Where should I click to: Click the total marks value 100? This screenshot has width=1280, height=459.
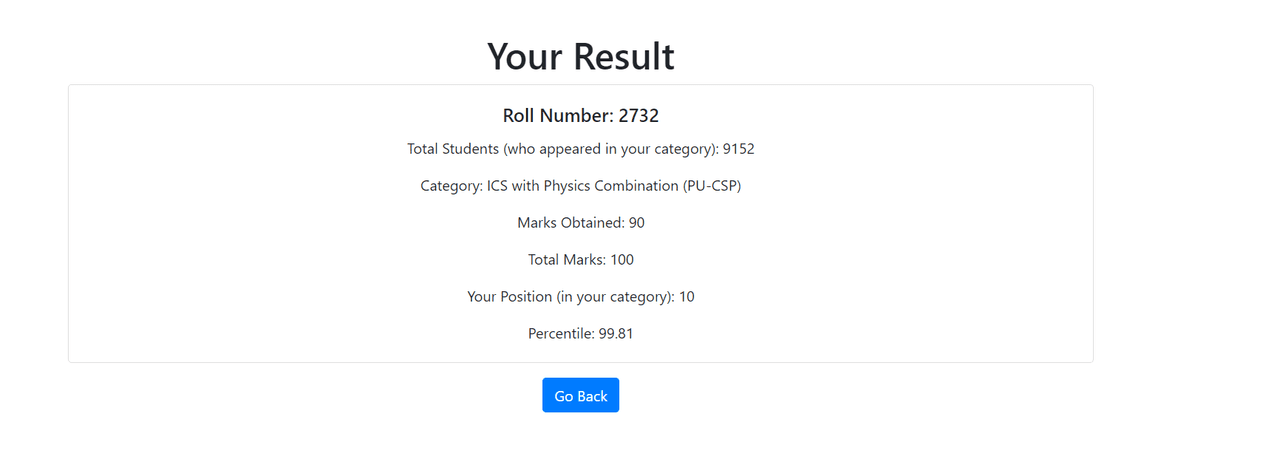pyautogui.click(x=622, y=260)
